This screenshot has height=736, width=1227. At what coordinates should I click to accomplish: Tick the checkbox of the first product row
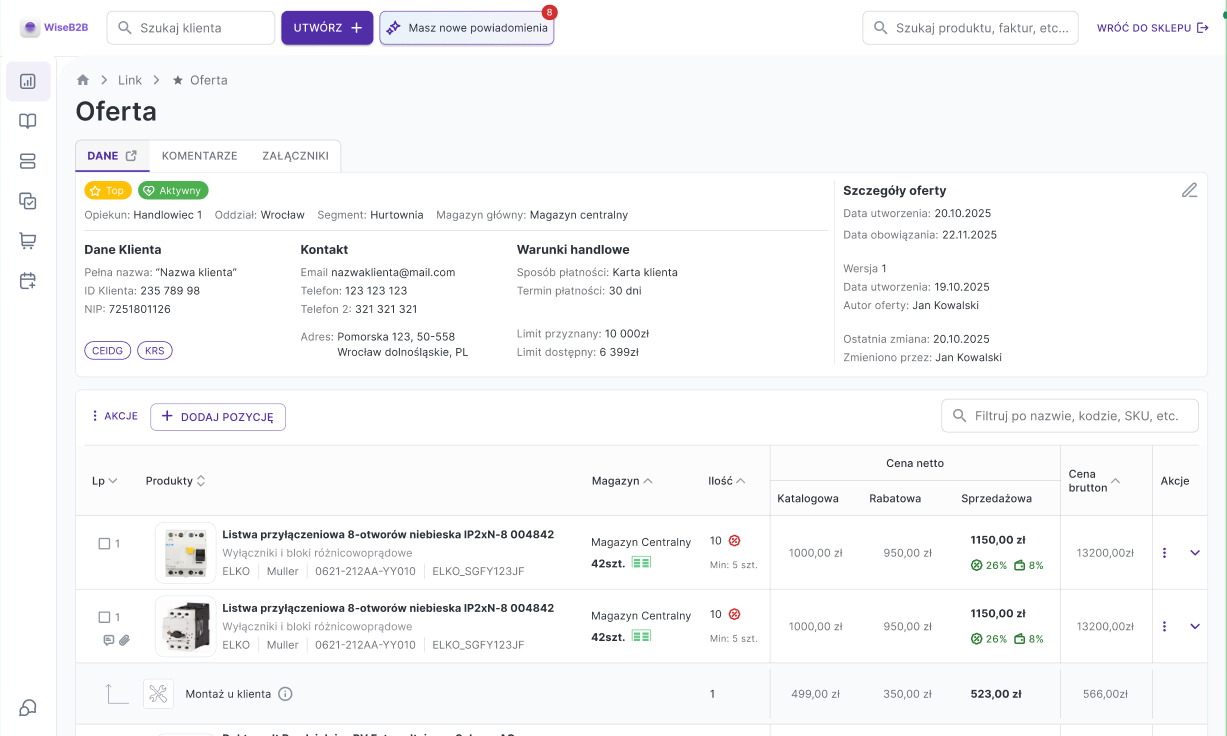(x=104, y=544)
